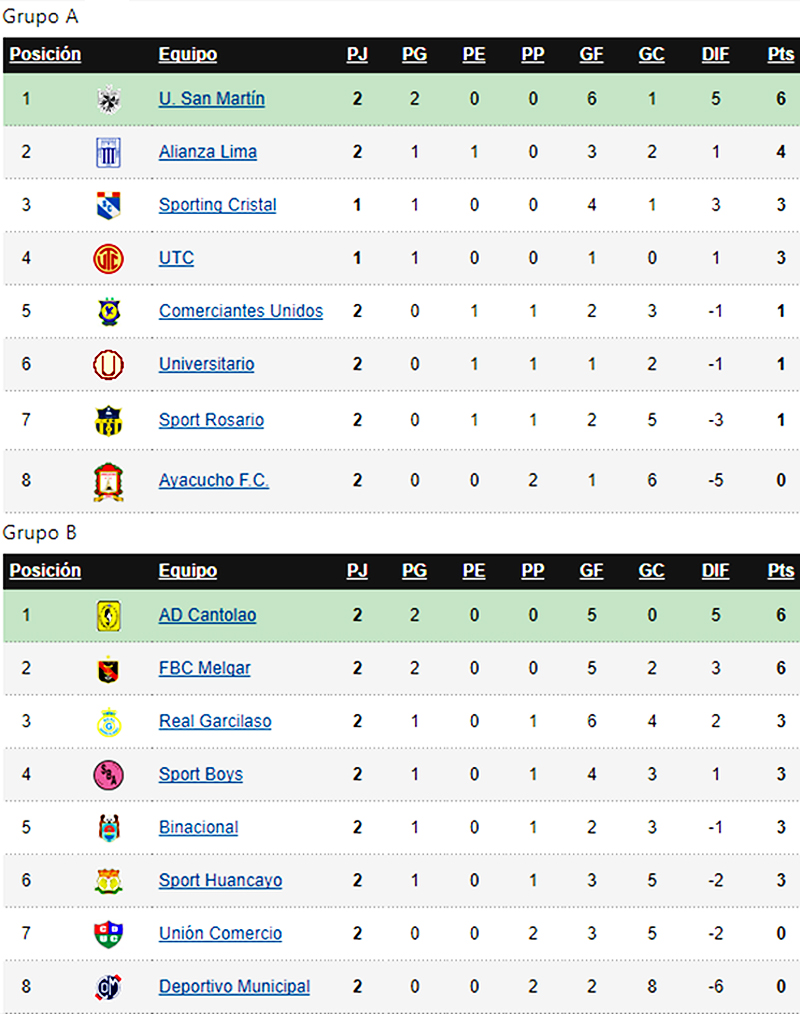This screenshot has height=1014, width=800.
Task: Open the Sport Rosario team link
Action: 211,420
